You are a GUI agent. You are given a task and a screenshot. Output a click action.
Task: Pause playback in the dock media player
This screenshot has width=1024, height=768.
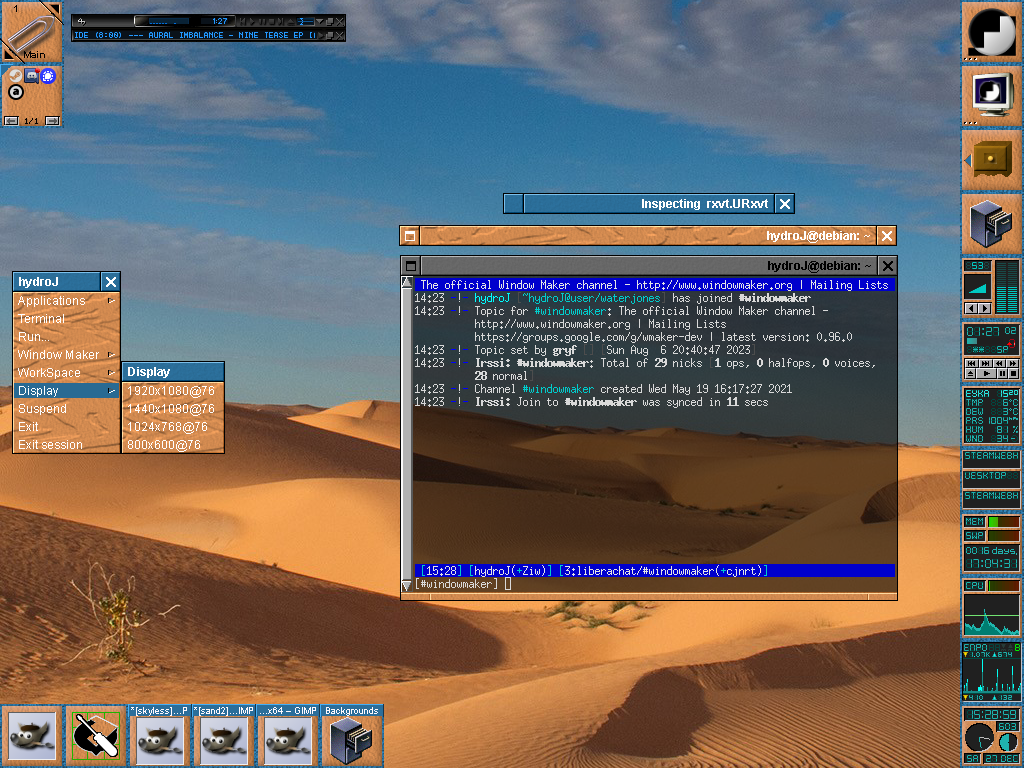click(1001, 373)
